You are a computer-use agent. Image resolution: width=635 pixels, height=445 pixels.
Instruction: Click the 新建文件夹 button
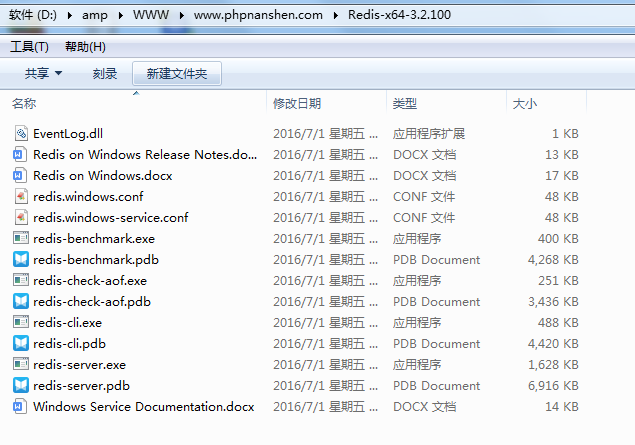pyautogui.click(x=177, y=74)
